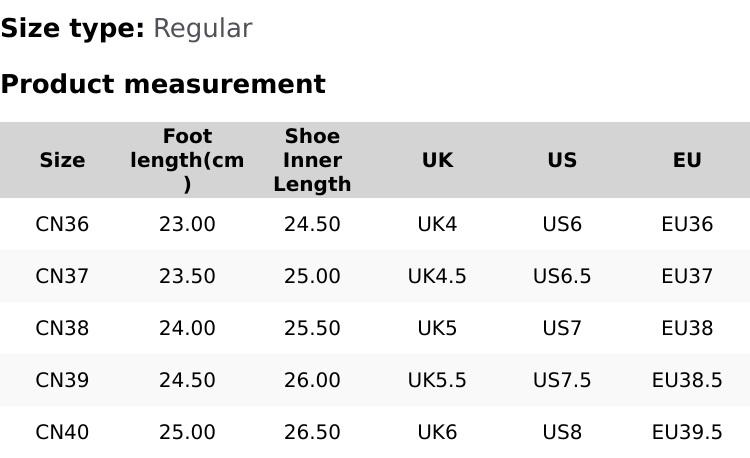
Task: Click the Size column header
Action: coord(62,160)
